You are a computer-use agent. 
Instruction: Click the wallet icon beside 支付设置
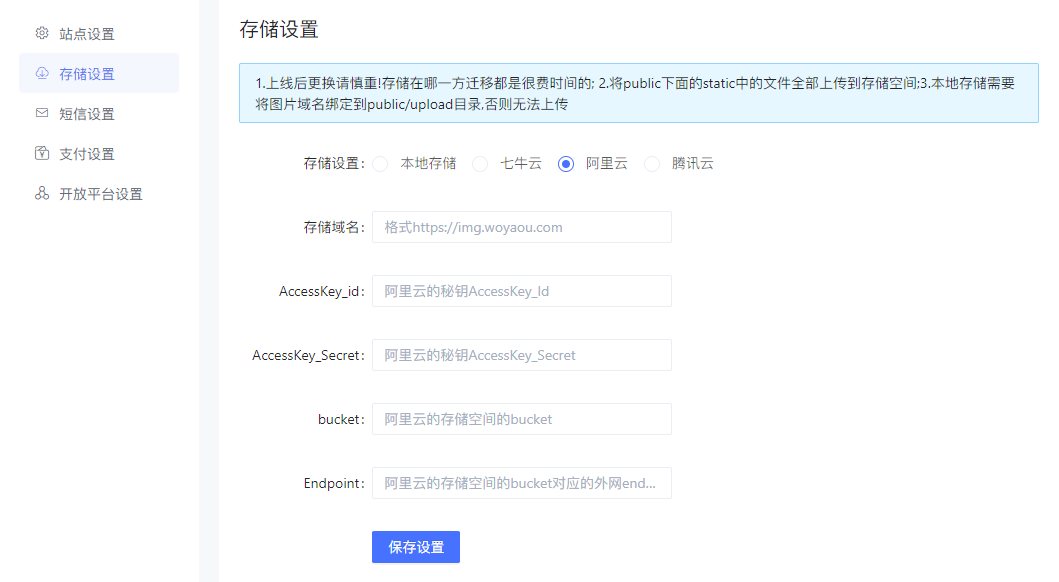pos(42,153)
